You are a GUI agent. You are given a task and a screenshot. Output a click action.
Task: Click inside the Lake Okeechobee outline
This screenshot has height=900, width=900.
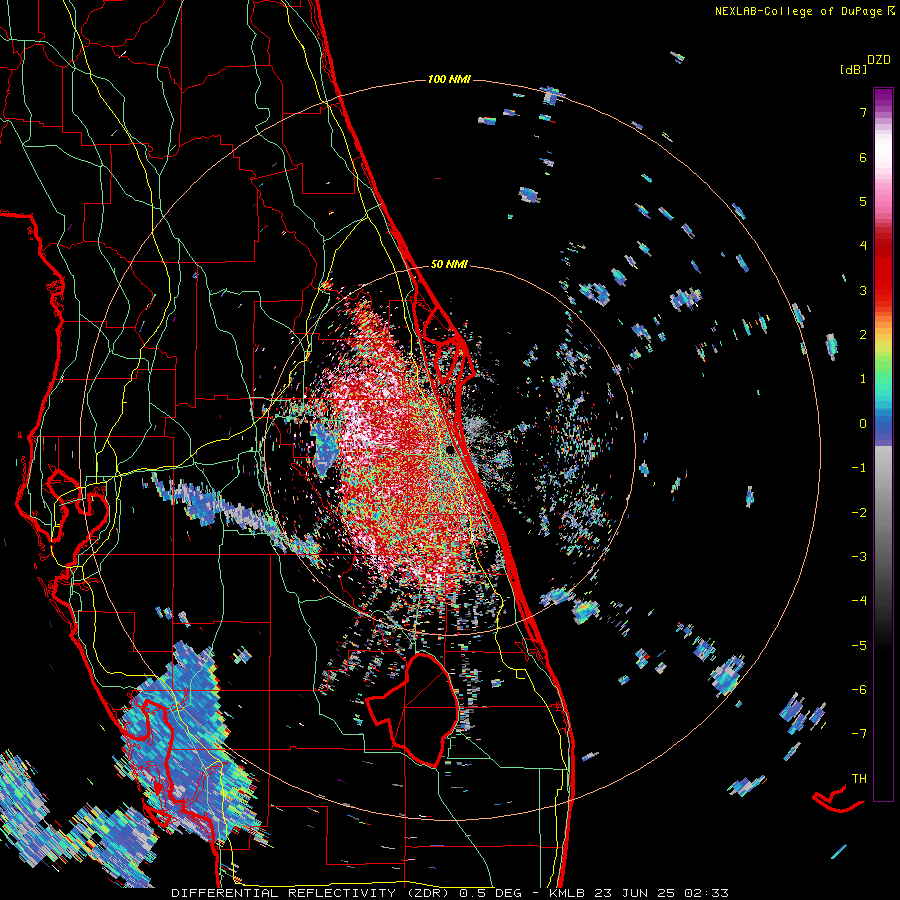(x=422, y=709)
